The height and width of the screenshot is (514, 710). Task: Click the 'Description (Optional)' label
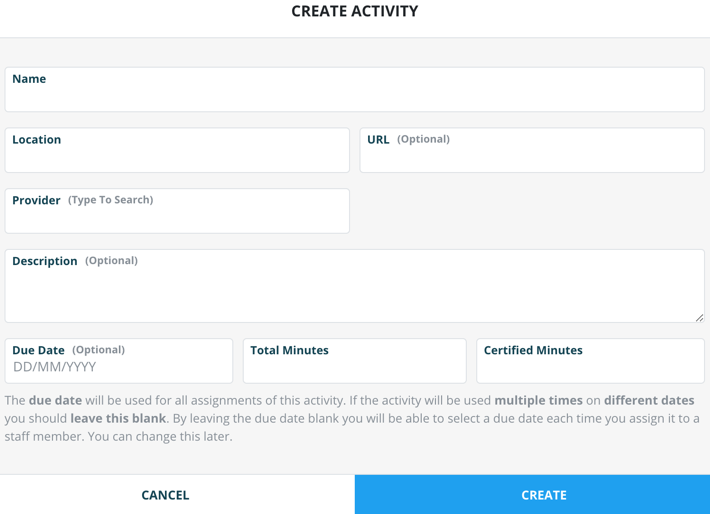(75, 261)
